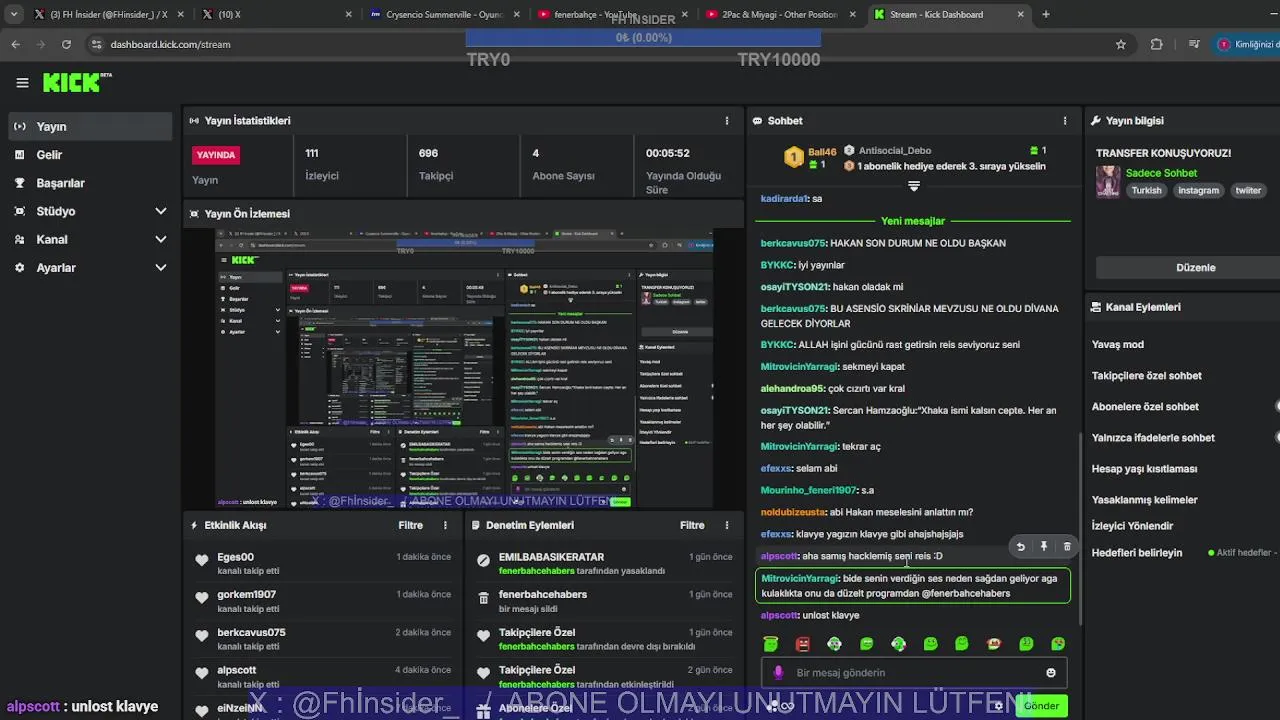Go back with browser back arrow
Image resolution: width=1280 pixels, height=720 pixels.
[15, 44]
